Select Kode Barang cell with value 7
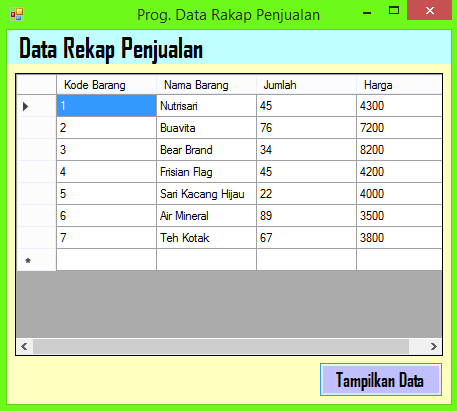Screen dimensions: 457x411 pyautogui.click(x=106, y=238)
